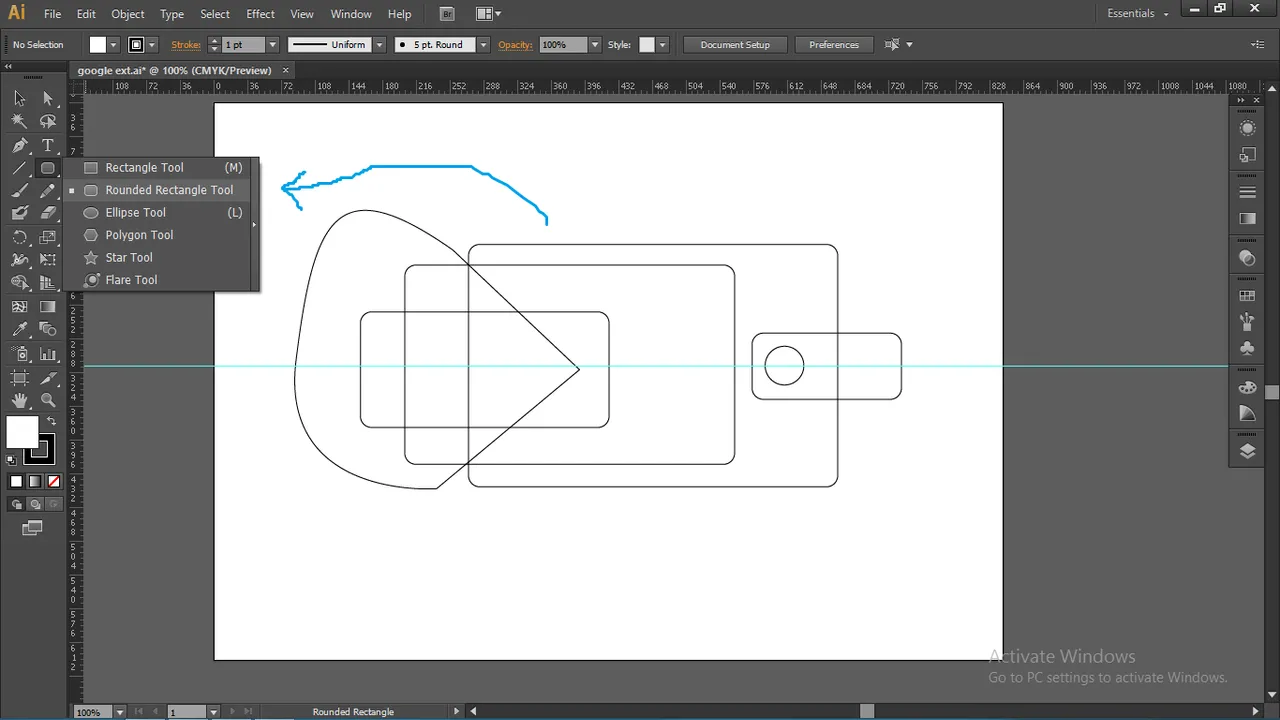Enable Draw Normal mode
The height and width of the screenshot is (720, 1280).
click(16, 504)
